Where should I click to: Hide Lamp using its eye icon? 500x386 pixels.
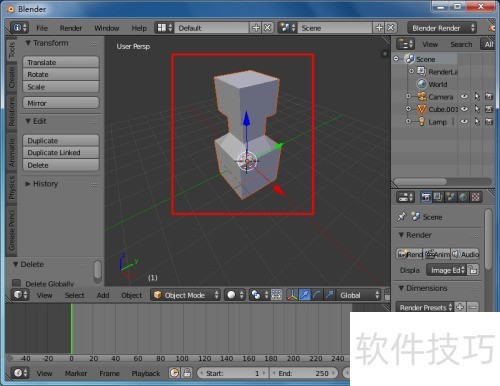pyautogui.click(x=464, y=122)
